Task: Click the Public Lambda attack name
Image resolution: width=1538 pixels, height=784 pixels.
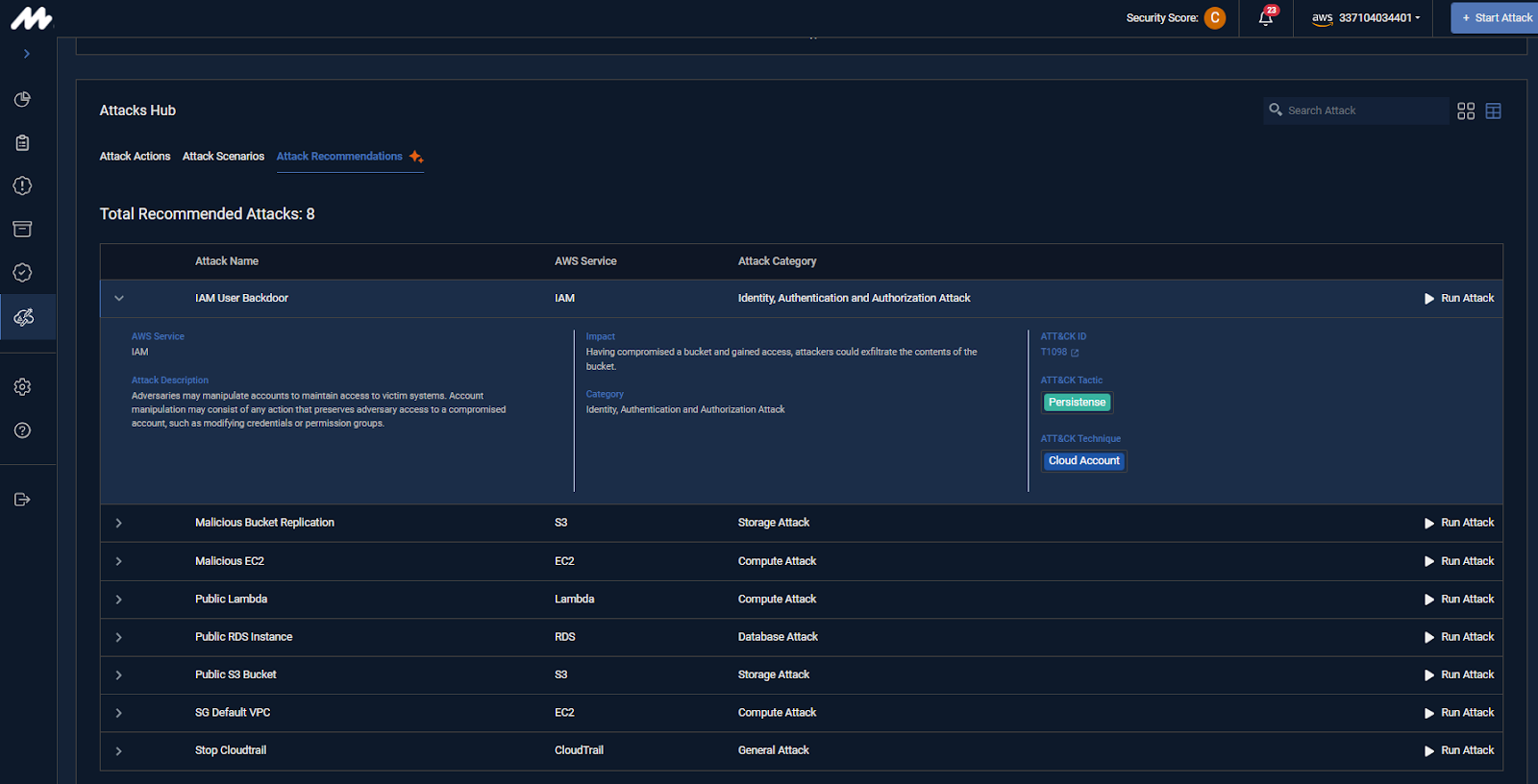Action: tap(232, 599)
